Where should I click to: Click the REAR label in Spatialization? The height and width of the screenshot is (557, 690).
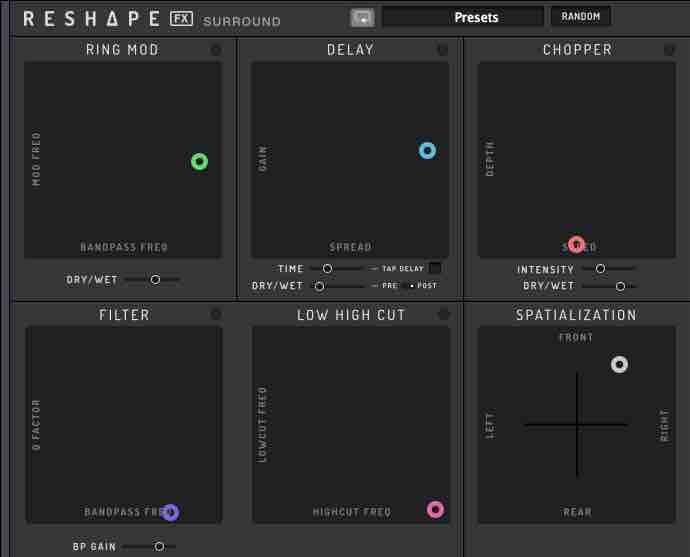[x=577, y=512]
